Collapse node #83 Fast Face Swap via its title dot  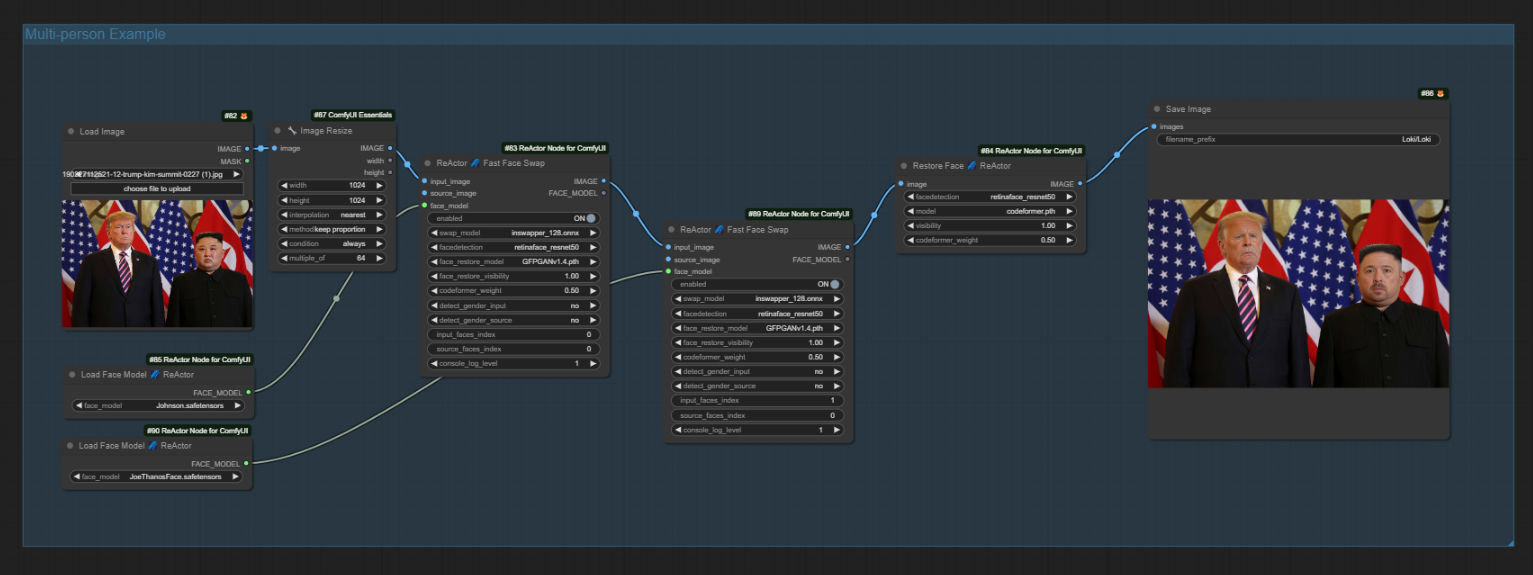click(x=428, y=162)
